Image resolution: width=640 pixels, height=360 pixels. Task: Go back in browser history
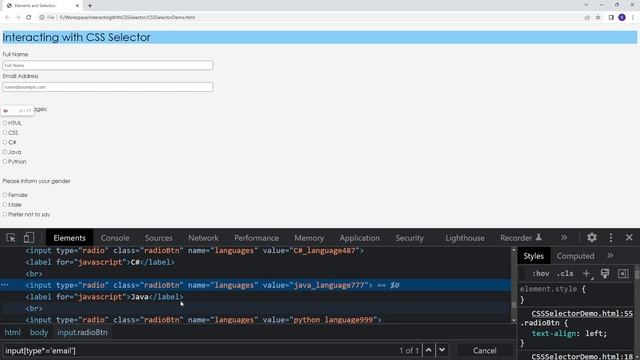pyautogui.click(x=7, y=18)
